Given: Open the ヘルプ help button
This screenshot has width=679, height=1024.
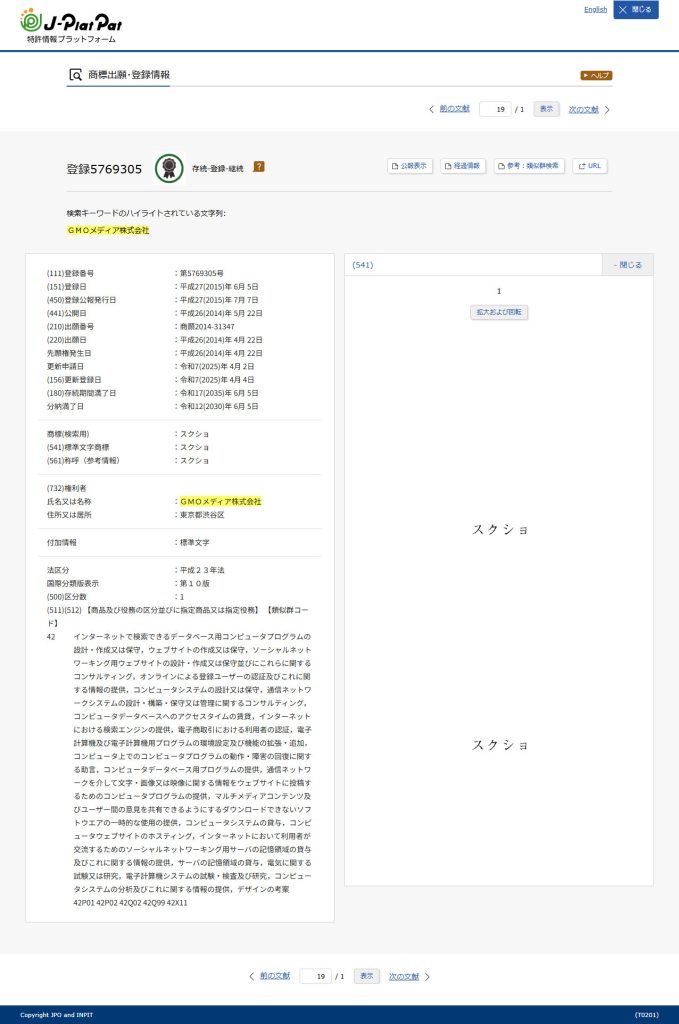Looking at the screenshot, I should [596, 76].
